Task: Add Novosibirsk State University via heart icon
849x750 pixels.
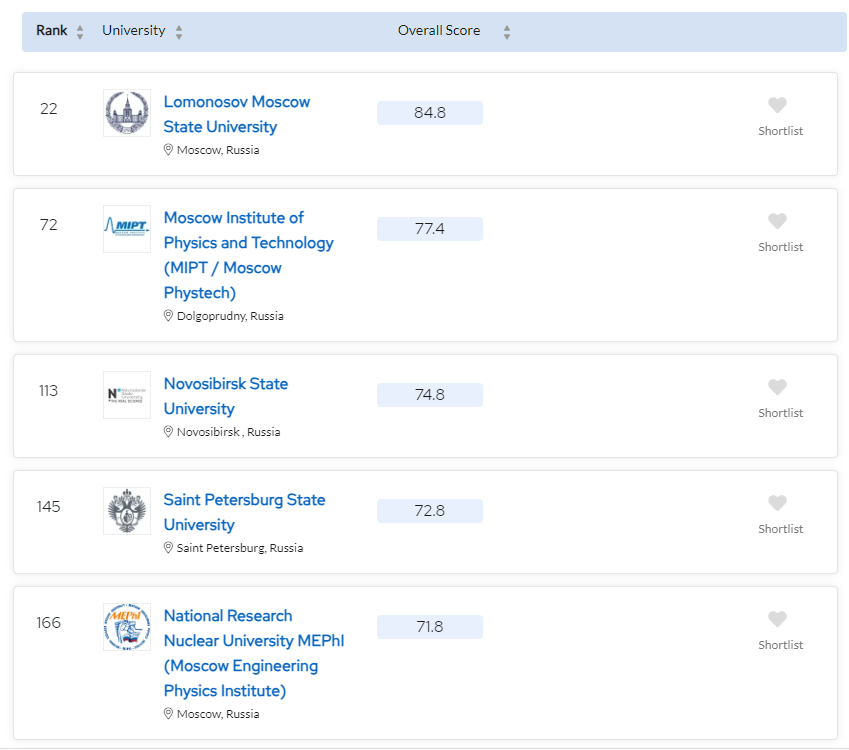Action: tap(778, 387)
